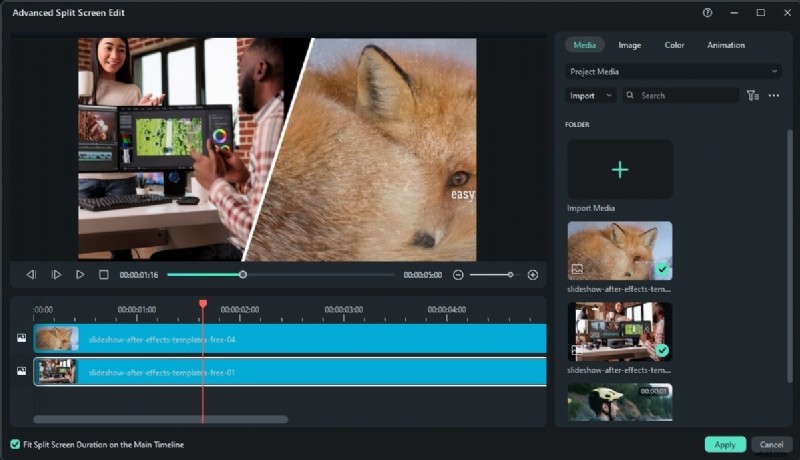
Task: Switch to the Animation tab
Action: (725, 45)
